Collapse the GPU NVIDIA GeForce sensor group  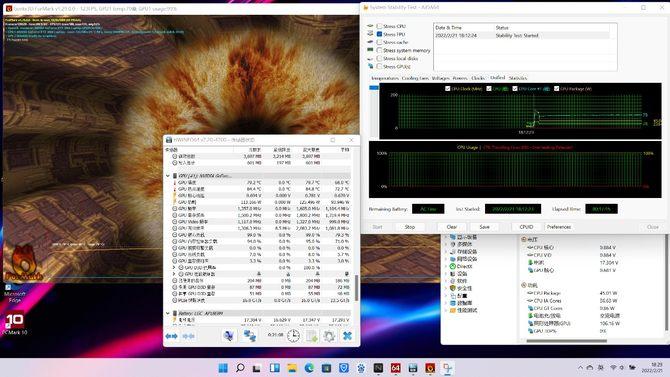pos(168,176)
